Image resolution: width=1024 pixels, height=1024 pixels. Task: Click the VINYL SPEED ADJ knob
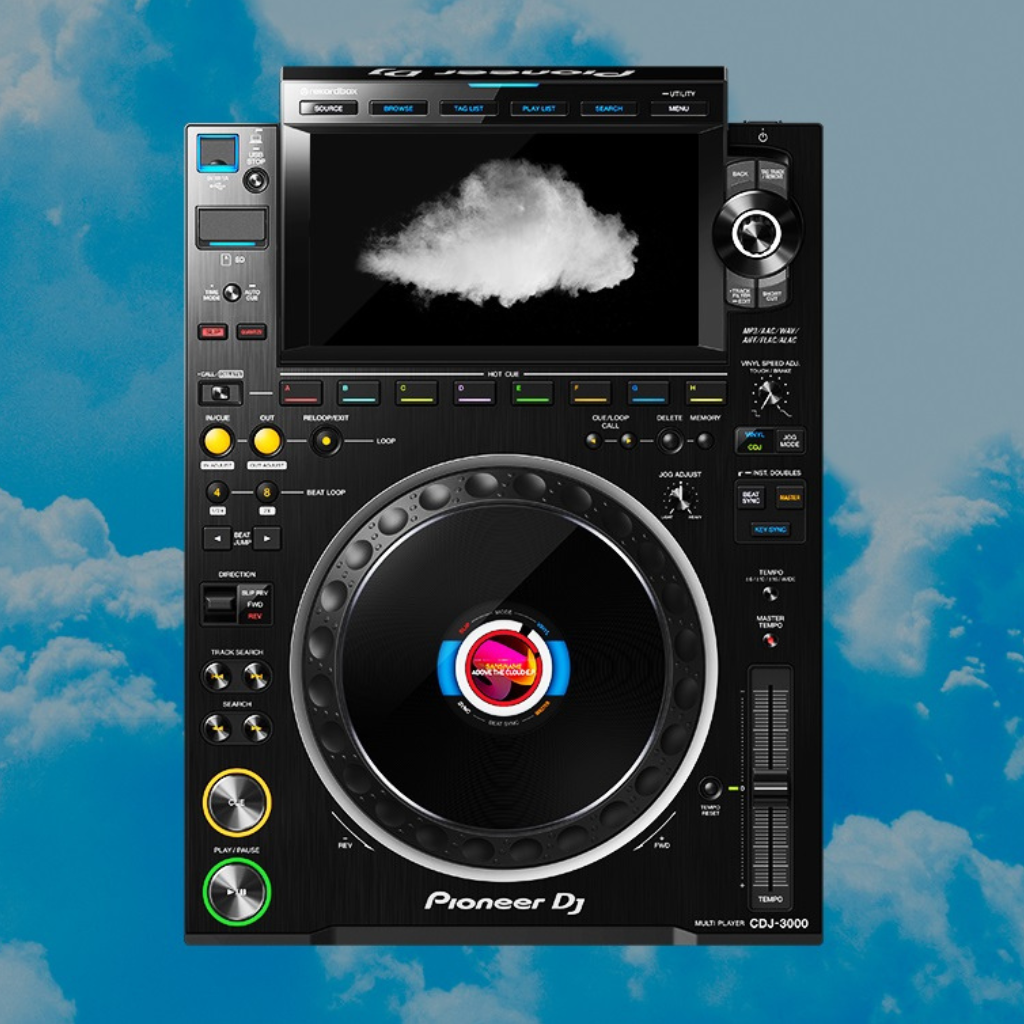[x=771, y=394]
